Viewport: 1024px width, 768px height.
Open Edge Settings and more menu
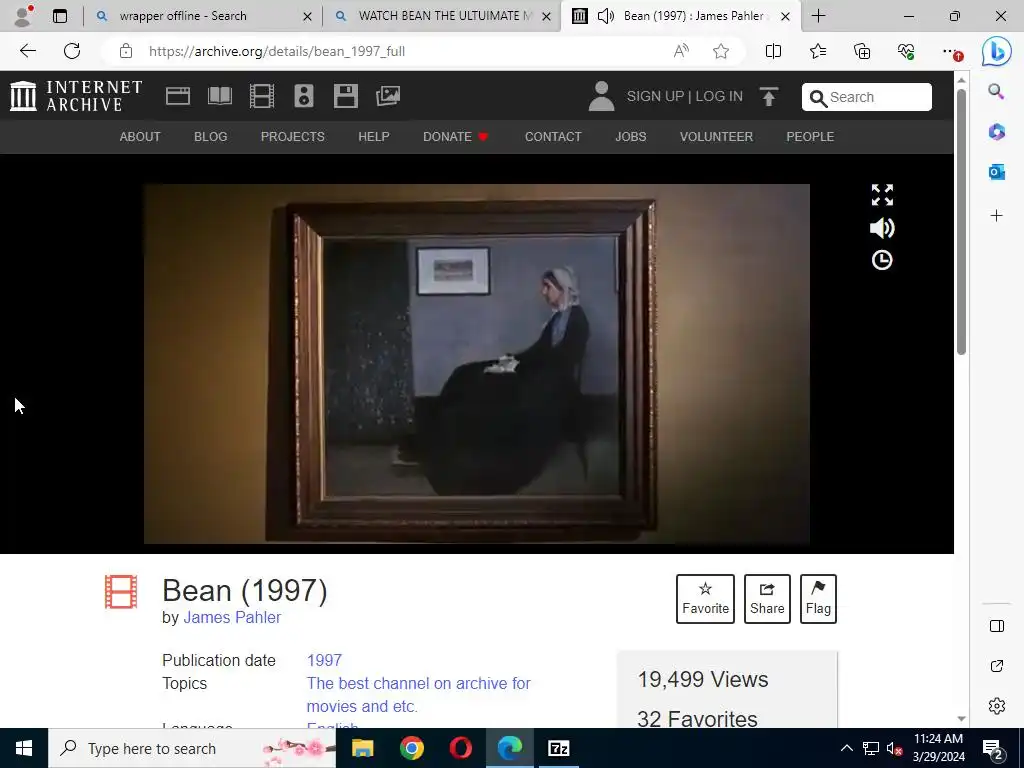click(x=951, y=51)
